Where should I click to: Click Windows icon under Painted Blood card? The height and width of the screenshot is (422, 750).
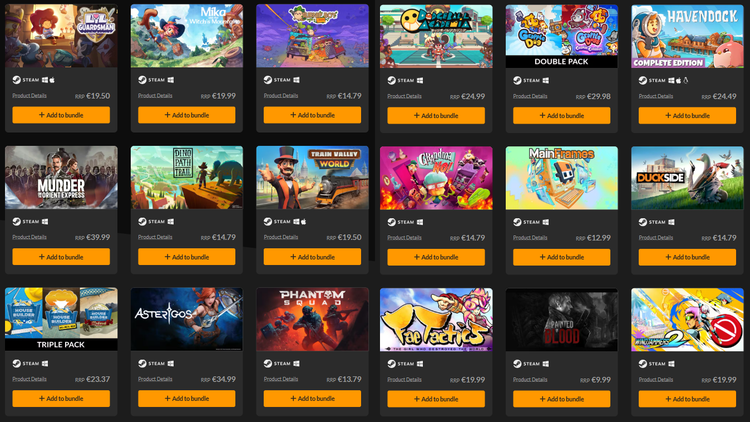[x=546, y=364]
